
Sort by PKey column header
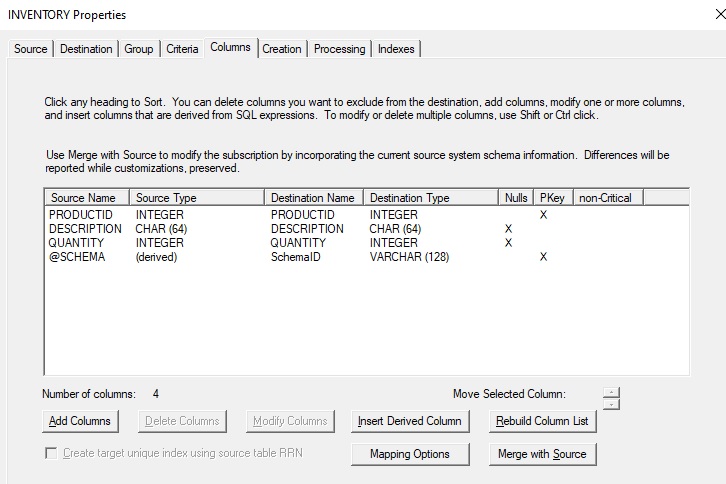pos(551,198)
